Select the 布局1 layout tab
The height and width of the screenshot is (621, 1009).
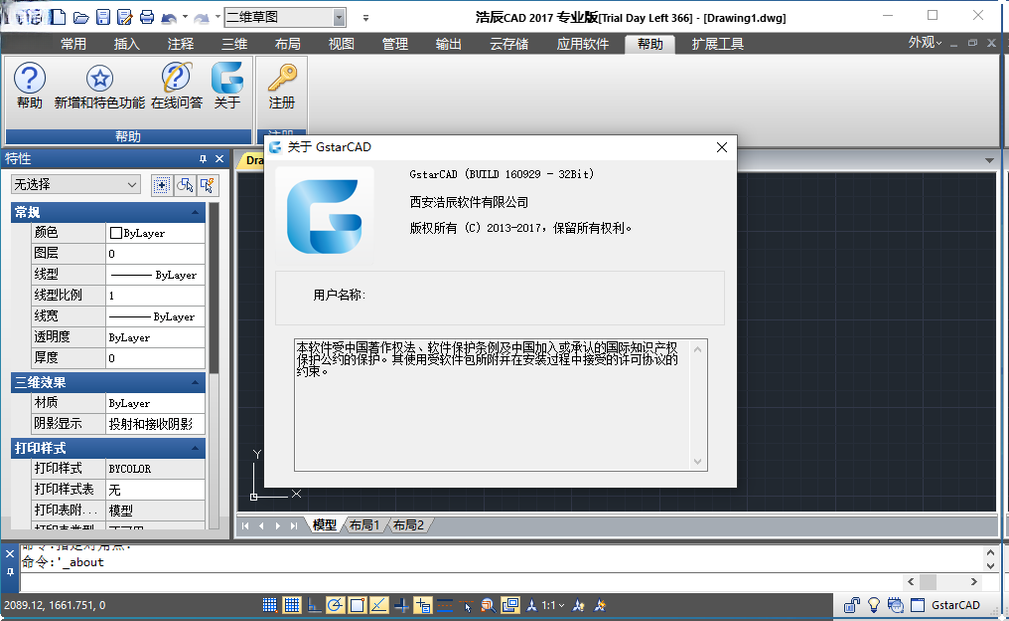pos(364,525)
